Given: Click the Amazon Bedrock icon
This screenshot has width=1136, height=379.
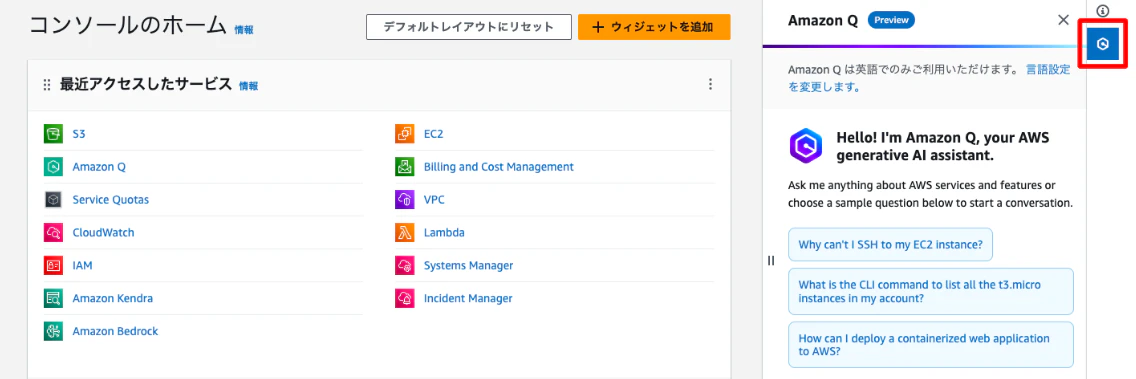Looking at the screenshot, I should coord(52,331).
